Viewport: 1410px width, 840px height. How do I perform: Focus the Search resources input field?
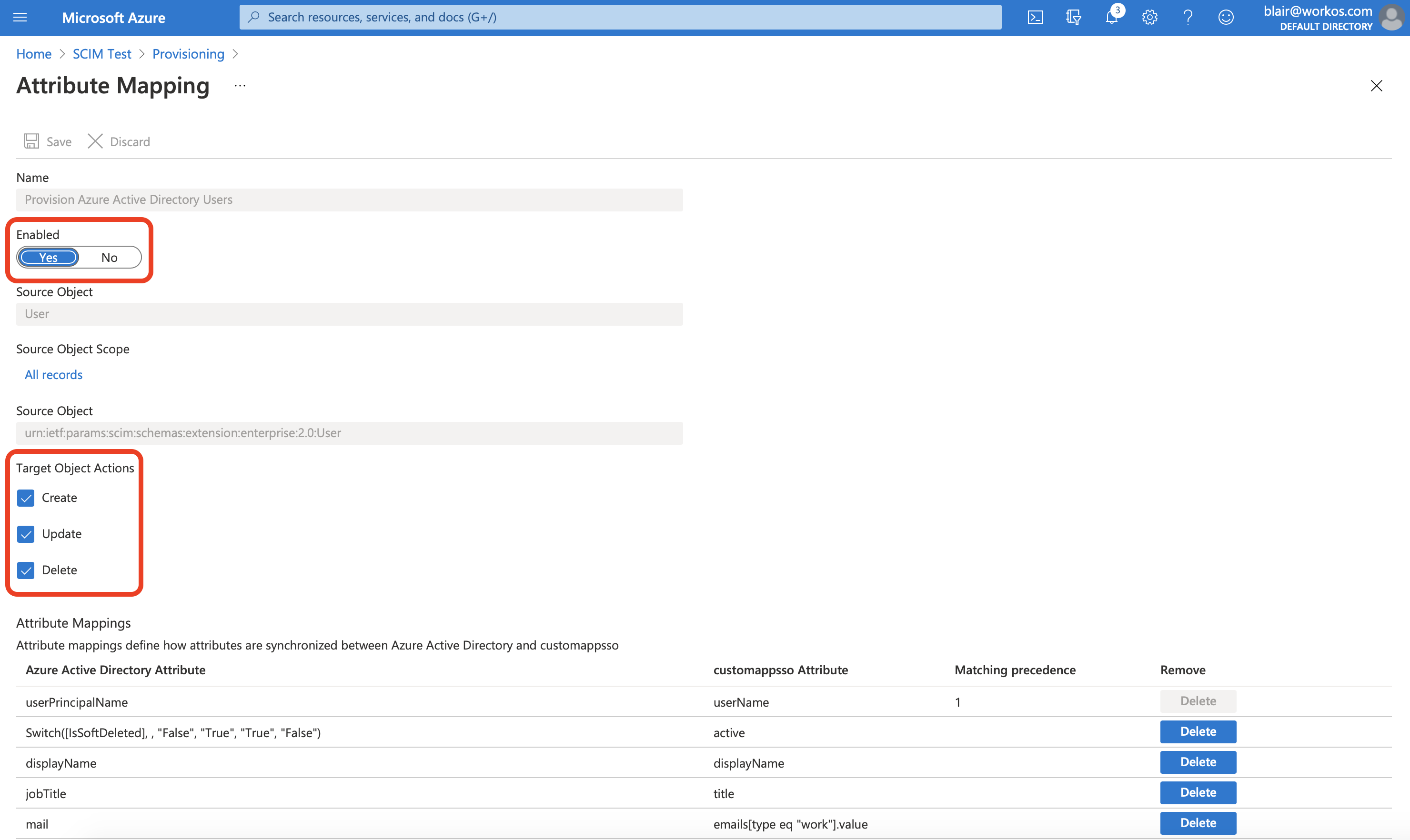[x=620, y=17]
